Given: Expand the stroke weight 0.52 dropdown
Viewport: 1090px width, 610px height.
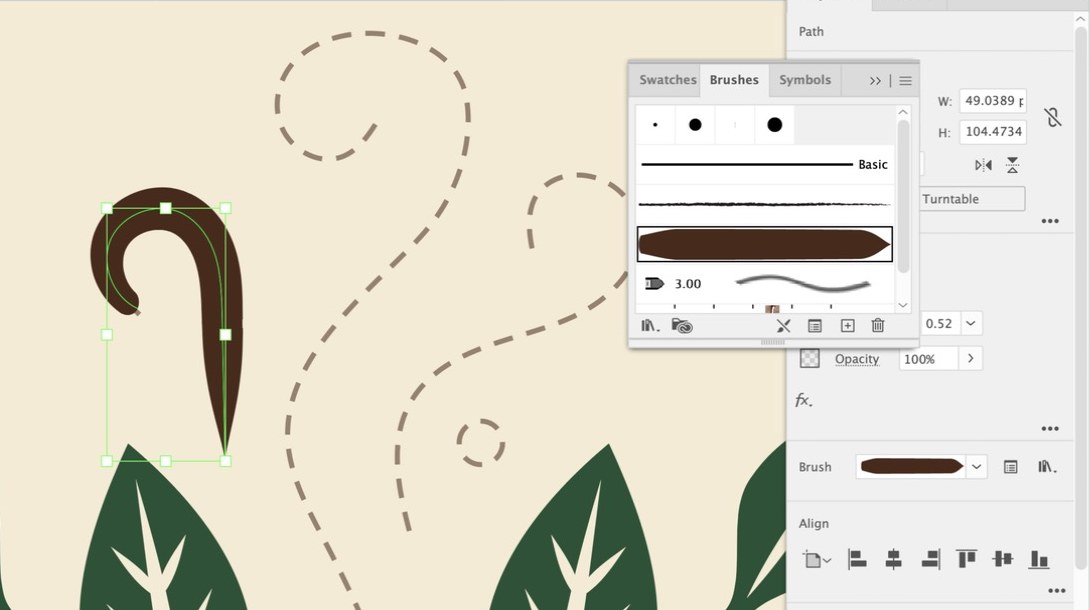Looking at the screenshot, I should pos(970,323).
